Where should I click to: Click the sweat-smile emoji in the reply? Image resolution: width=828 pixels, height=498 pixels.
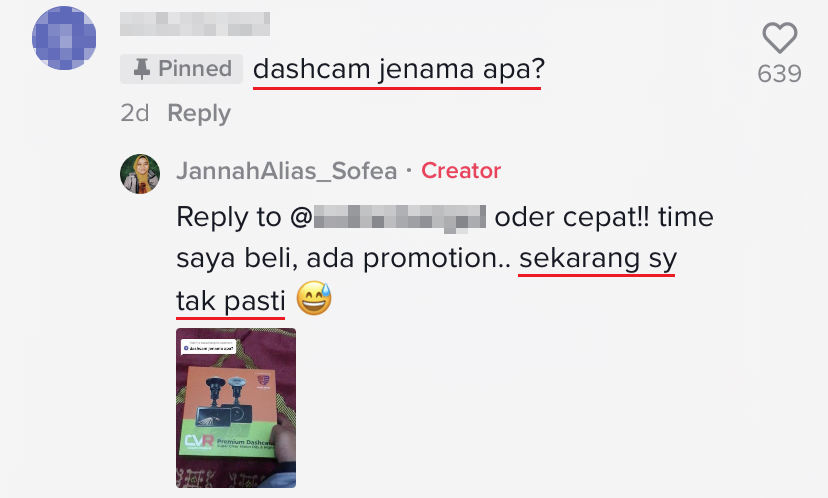314,298
